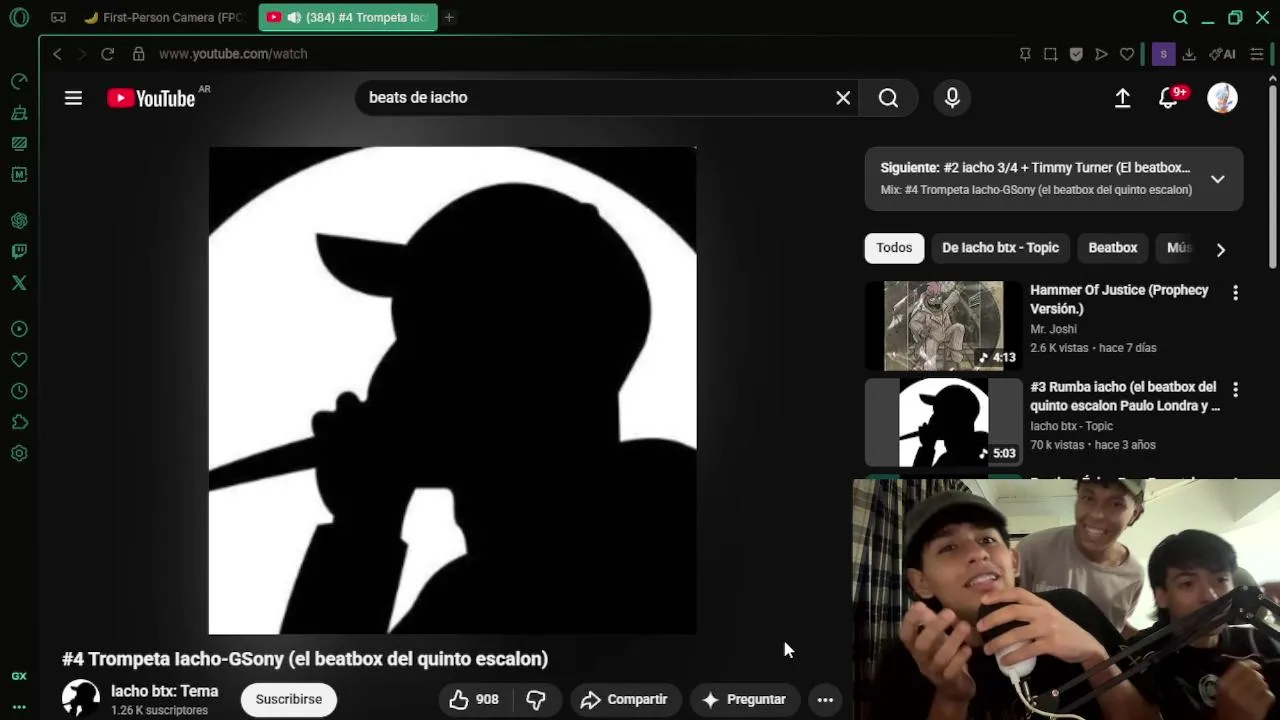Image resolution: width=1280 pixels, height=720 pixels.
Task: Open options for Hammer Of Justice video
Action: (x=1235, y=293)
